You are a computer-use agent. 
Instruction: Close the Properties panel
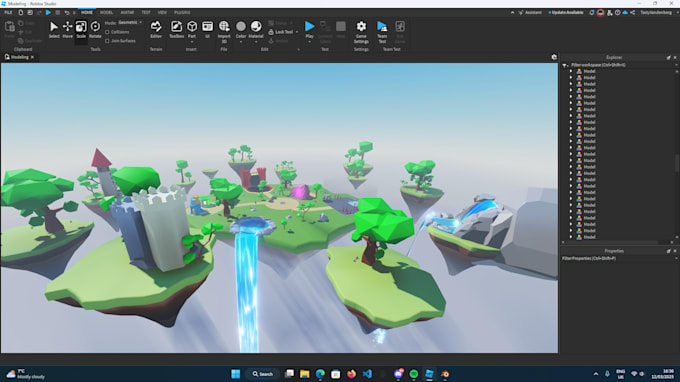tap(675, 251)
